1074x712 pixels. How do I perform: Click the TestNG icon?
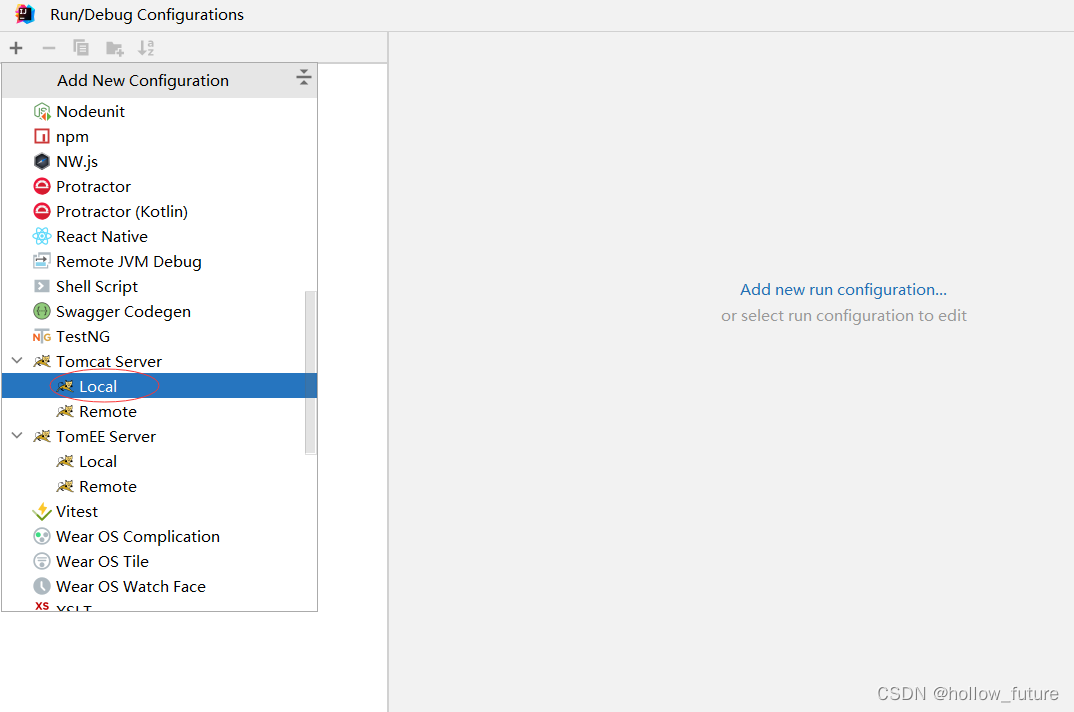[42, 336]
